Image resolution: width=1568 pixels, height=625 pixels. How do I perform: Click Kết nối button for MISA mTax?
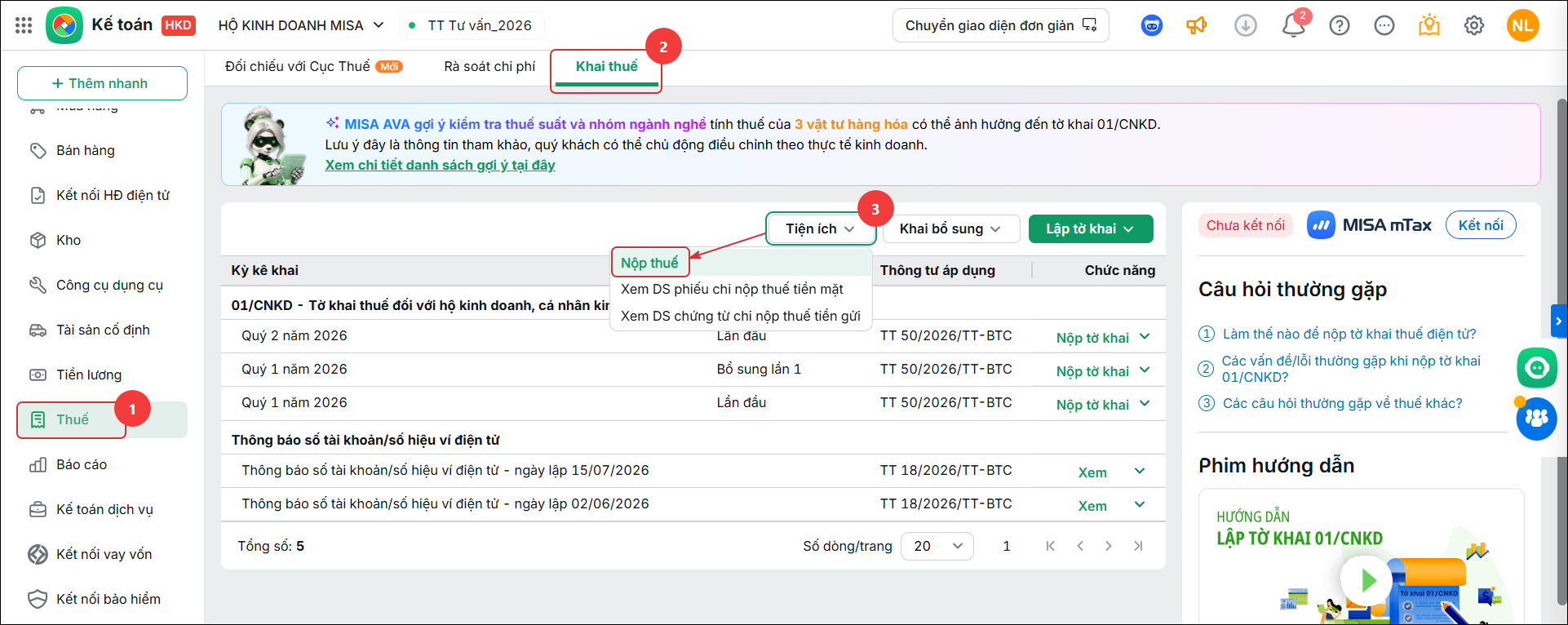(x=1481, y=225)
